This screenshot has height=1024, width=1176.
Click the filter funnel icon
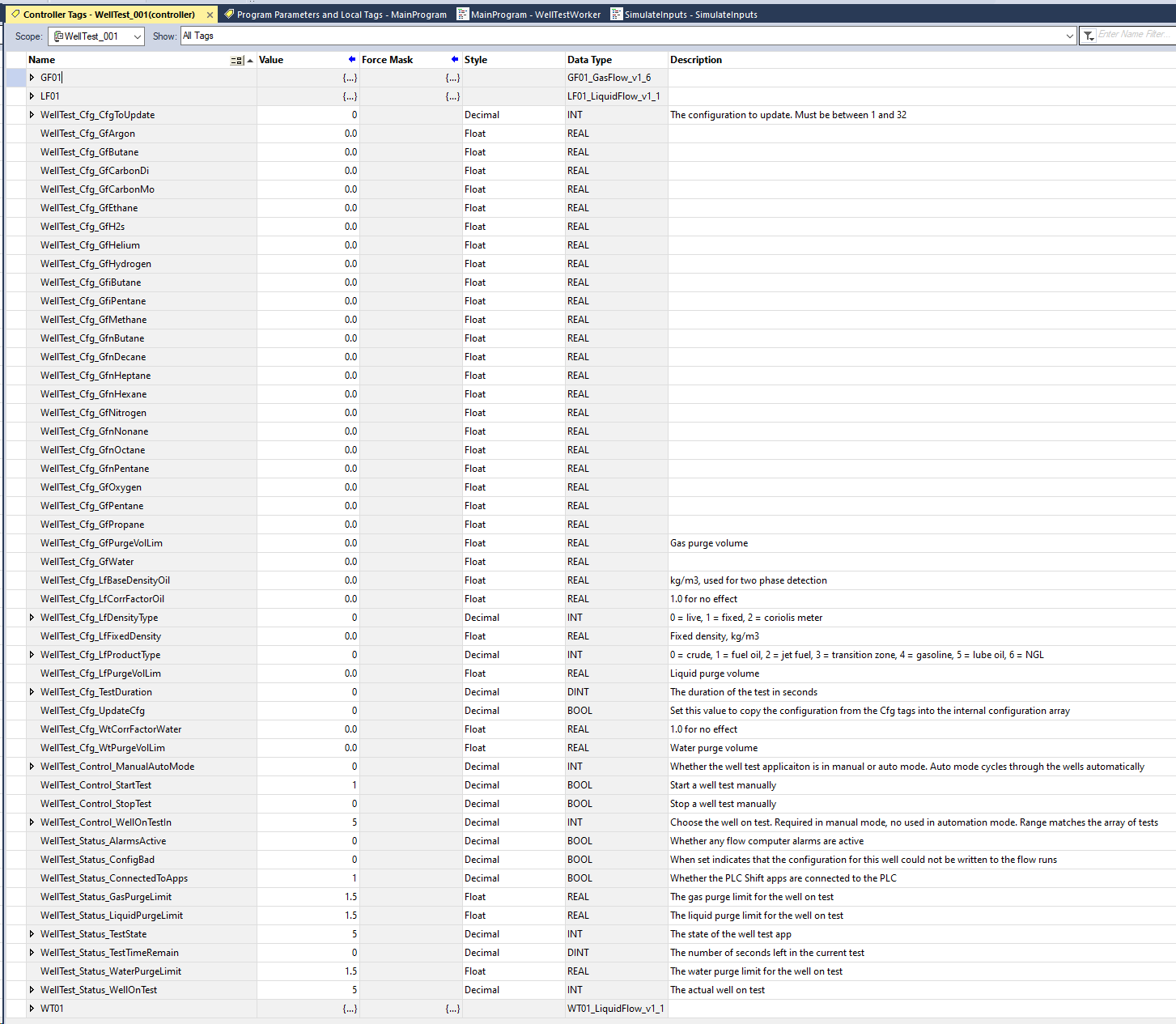(1089, 36)
